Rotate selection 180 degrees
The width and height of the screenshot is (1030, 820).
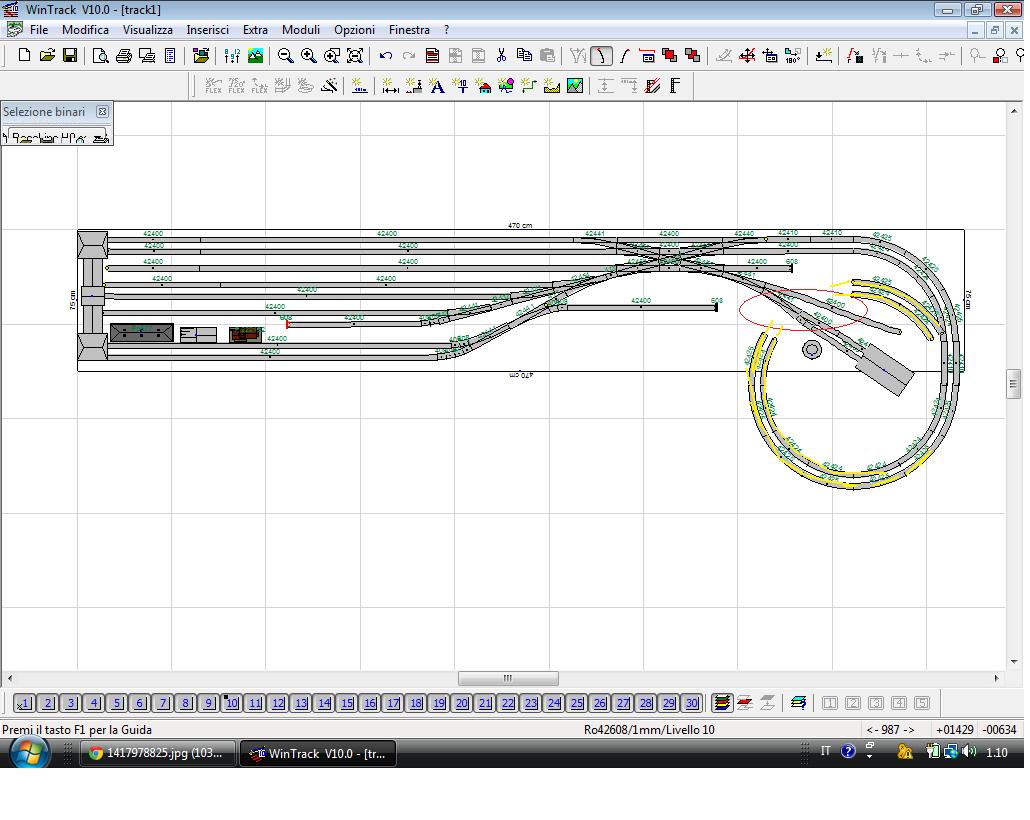pyautogui.click(x=793, y=56)
